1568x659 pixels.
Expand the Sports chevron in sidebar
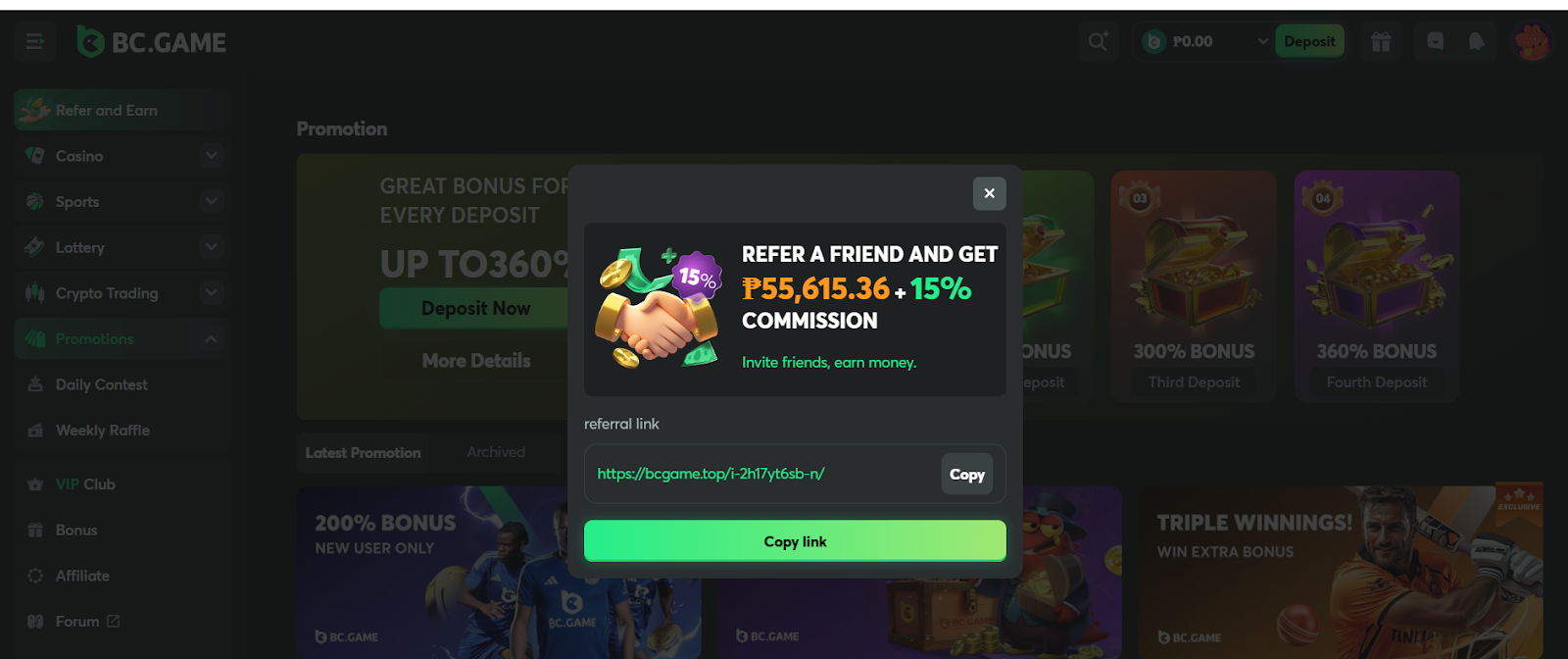tap(211, 201)
